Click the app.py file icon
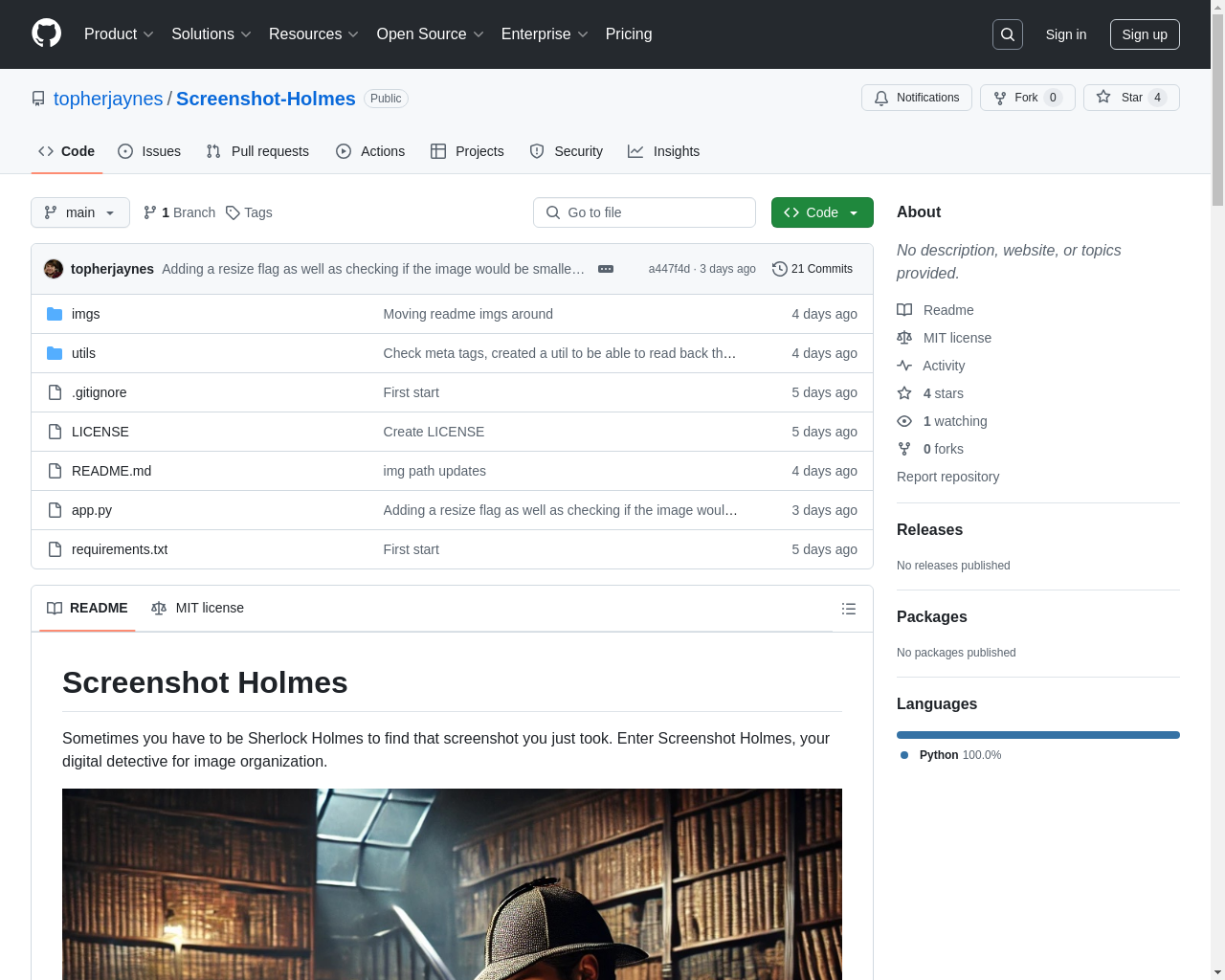Screen dimensions: 1225x980 55,510
